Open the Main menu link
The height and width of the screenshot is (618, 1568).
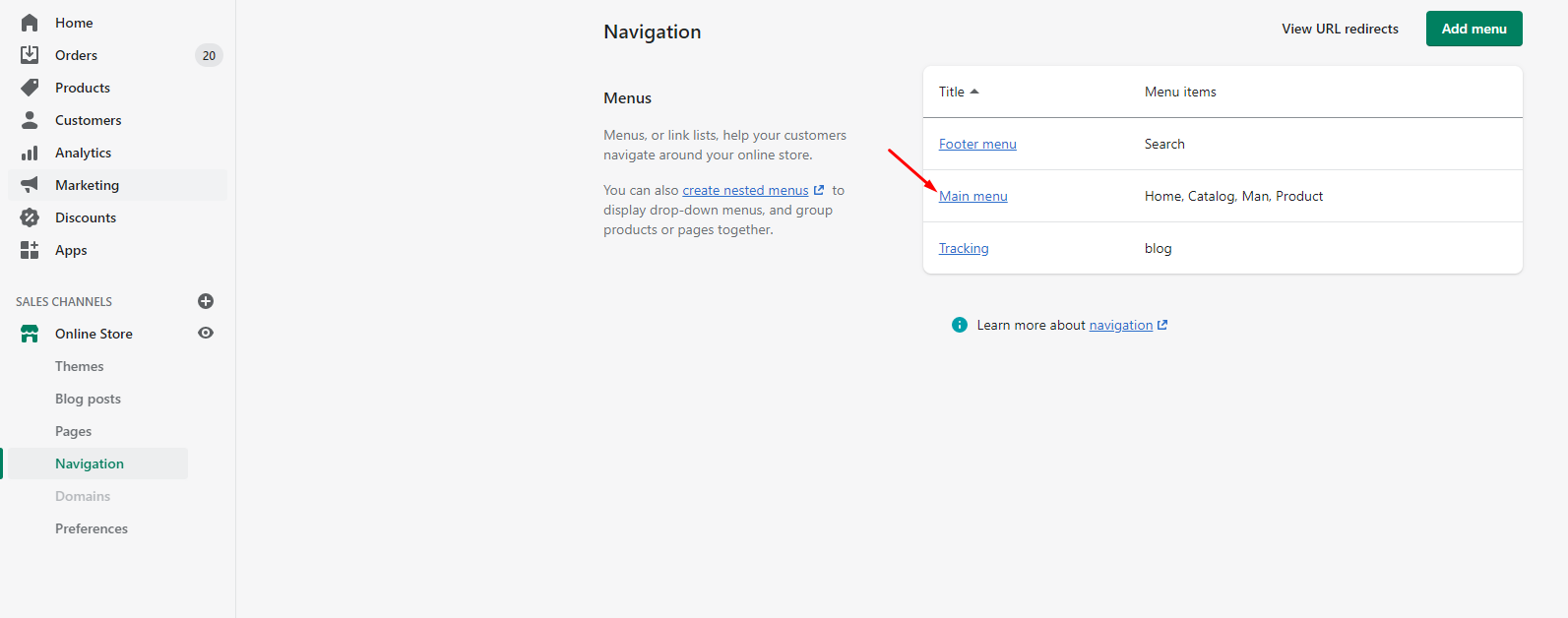pos(973,196)
